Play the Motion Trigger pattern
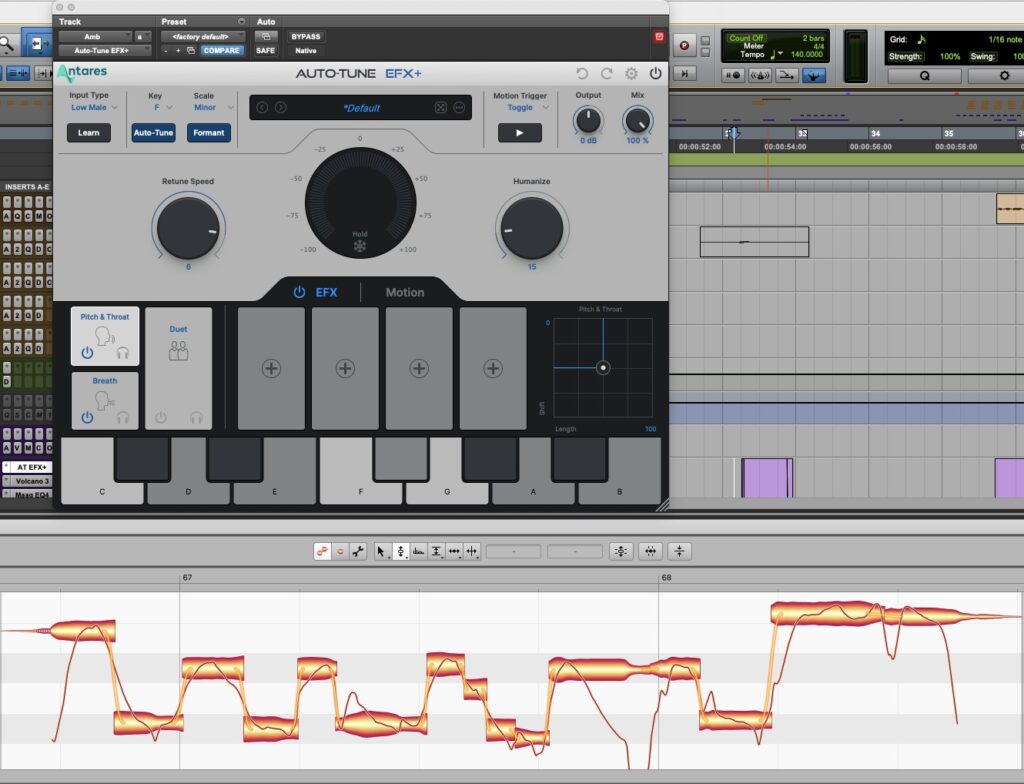 click(x=520, y=133)
